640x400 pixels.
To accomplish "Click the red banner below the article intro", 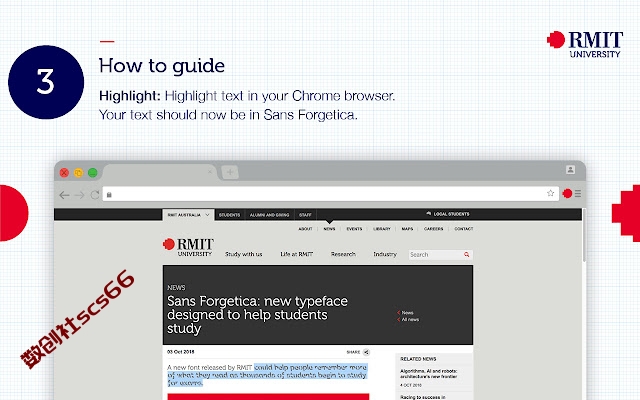I will click(x=268, y=397).
